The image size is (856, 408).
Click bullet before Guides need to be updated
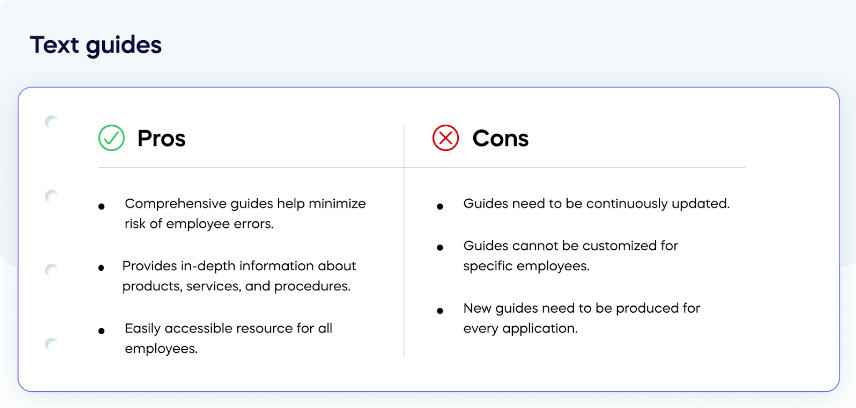point(440,206)
